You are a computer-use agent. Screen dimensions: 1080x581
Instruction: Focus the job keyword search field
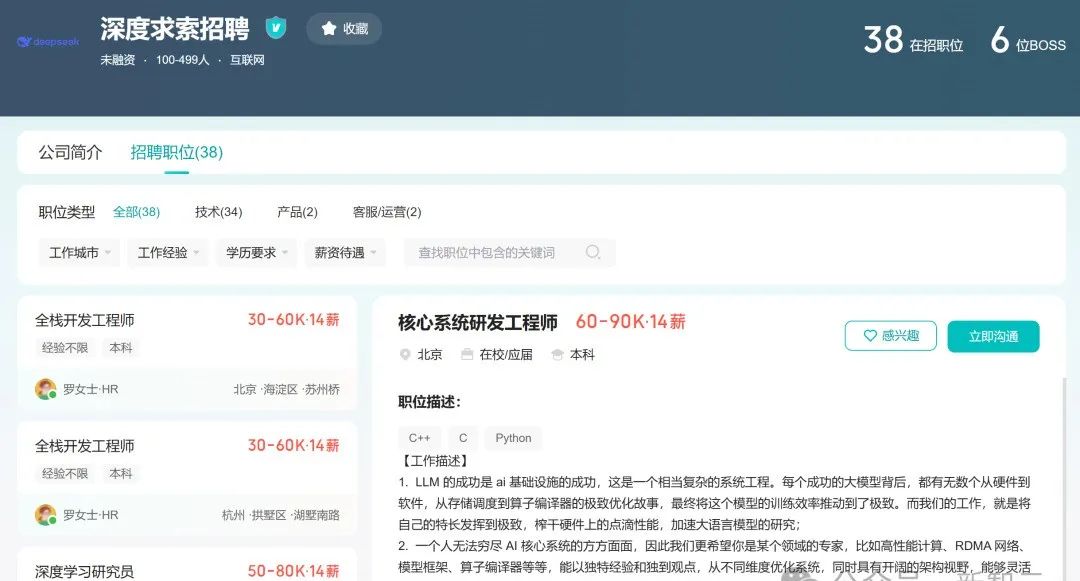pos(510,253)
